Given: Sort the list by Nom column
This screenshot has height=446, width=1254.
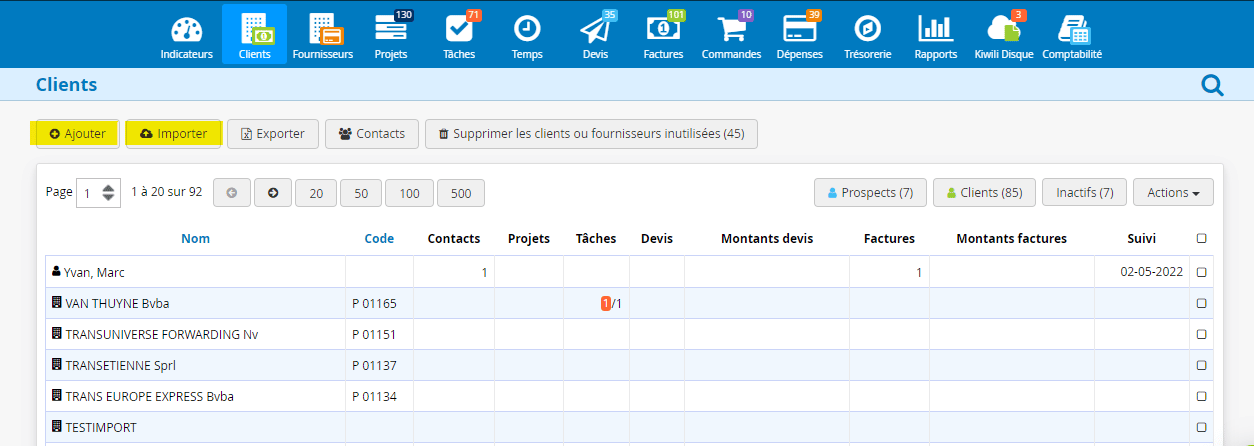Looking at the screenshot, I should point(195,239).
